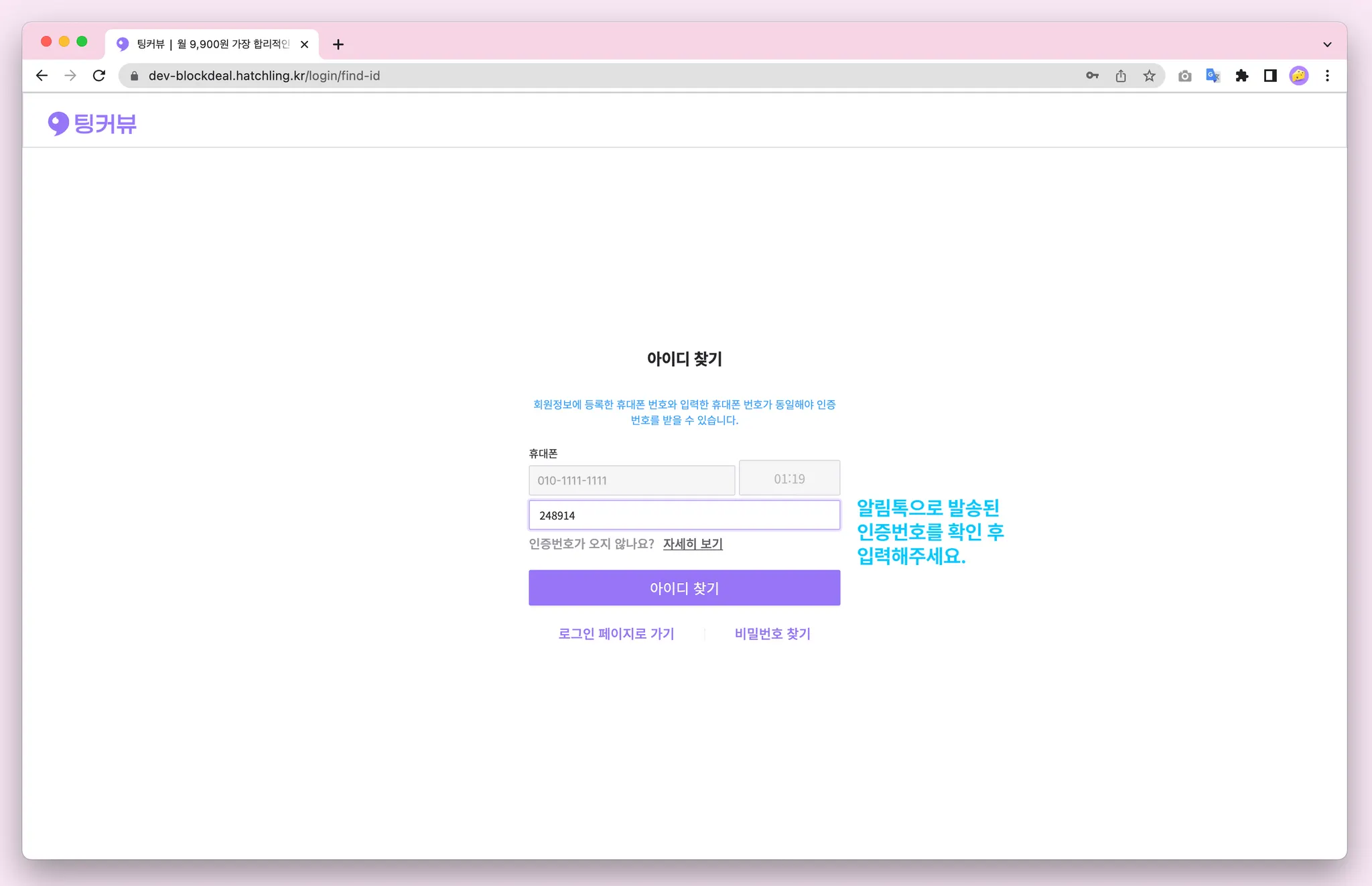
Task: Expand the tab search chevron
Action: [1327, 44]
